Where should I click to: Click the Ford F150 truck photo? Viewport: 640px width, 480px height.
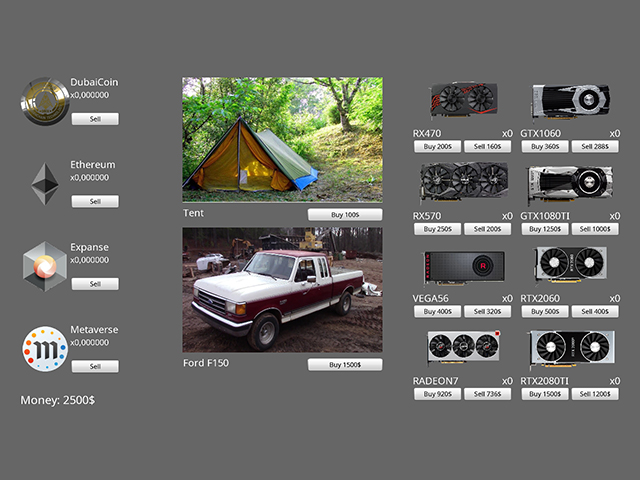point(282,290)
